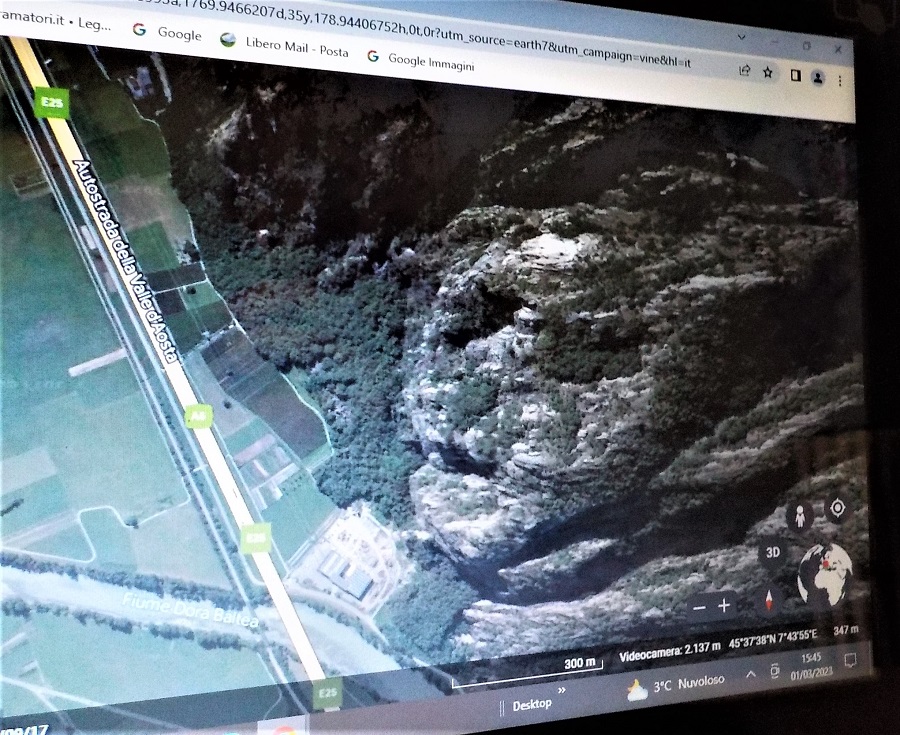Maximize the Chrome window

coord(807,45)
